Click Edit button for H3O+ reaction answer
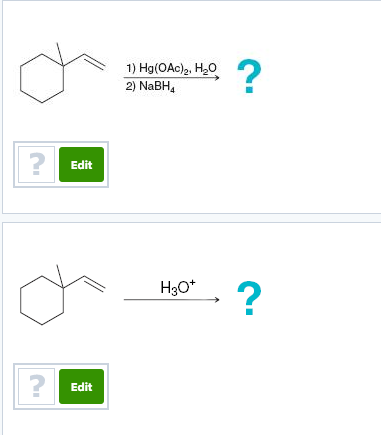This screenshot has height=435, width=381. (81, 386)
